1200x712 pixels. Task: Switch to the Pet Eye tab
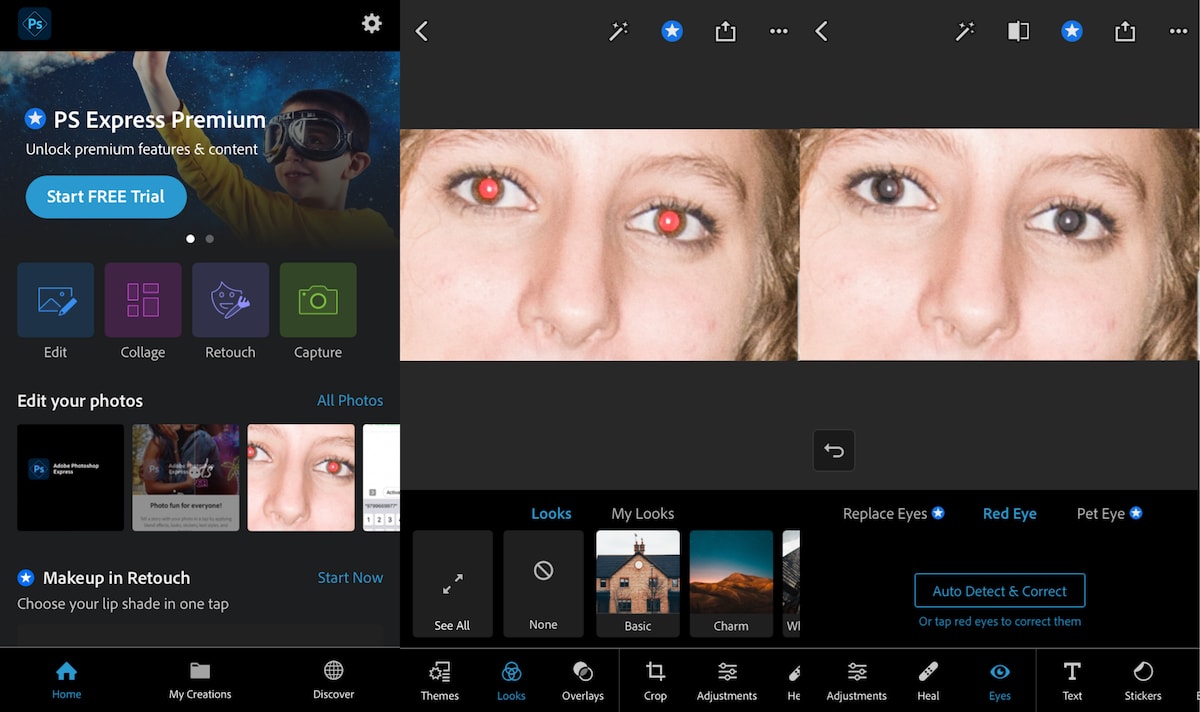(x=1100, y=514)
